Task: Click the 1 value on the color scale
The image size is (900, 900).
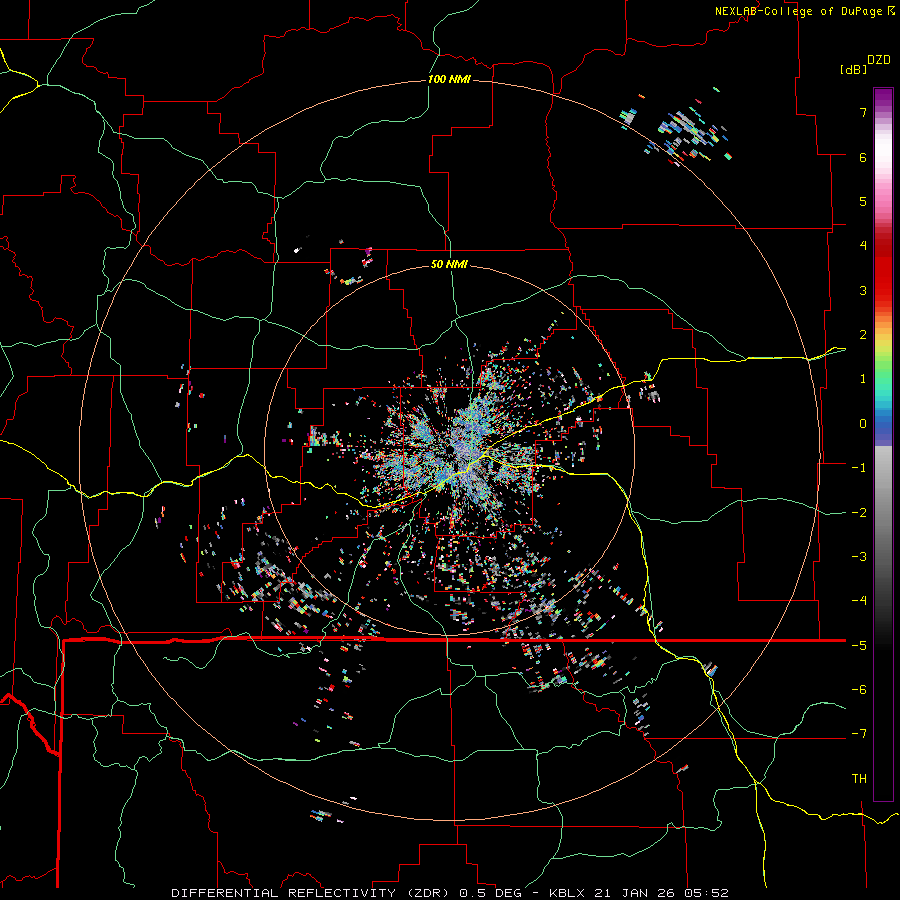Action: pos(863,379)
